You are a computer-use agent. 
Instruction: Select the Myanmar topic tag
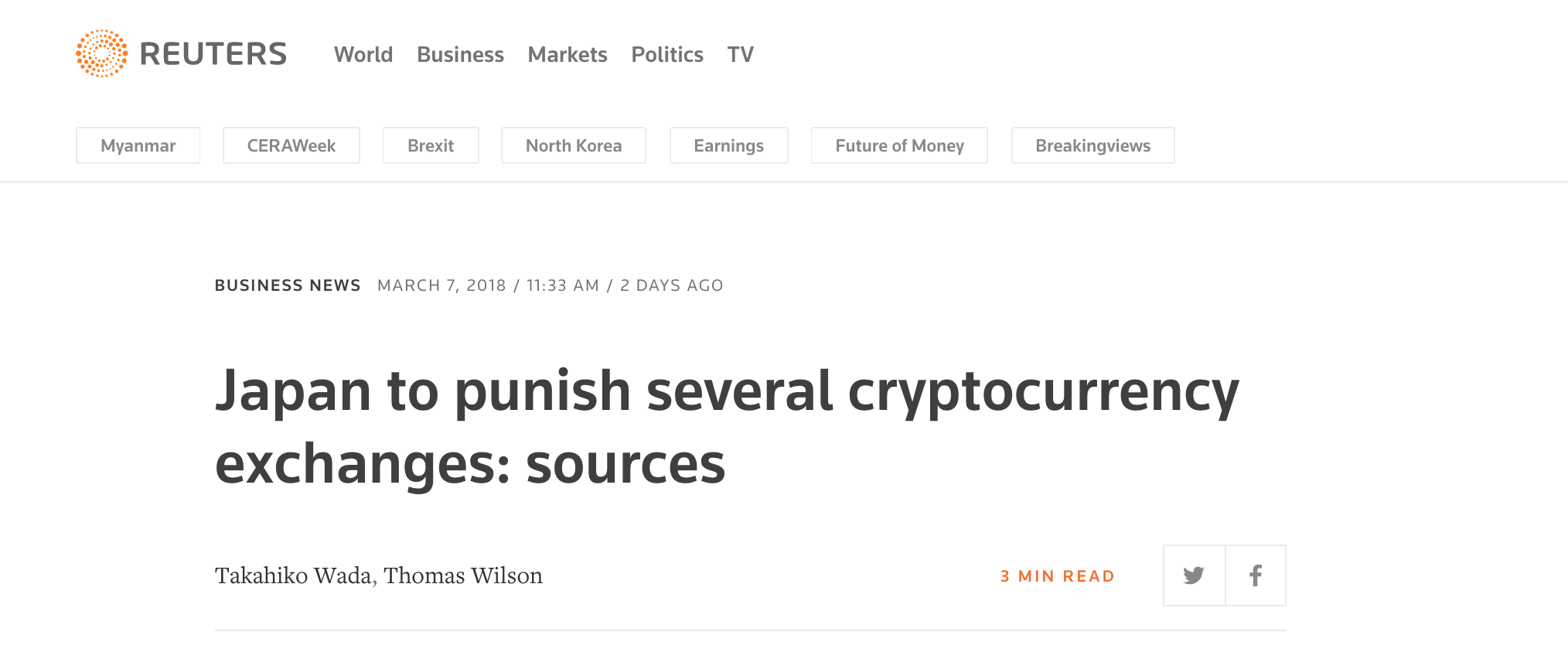(138, 145)
